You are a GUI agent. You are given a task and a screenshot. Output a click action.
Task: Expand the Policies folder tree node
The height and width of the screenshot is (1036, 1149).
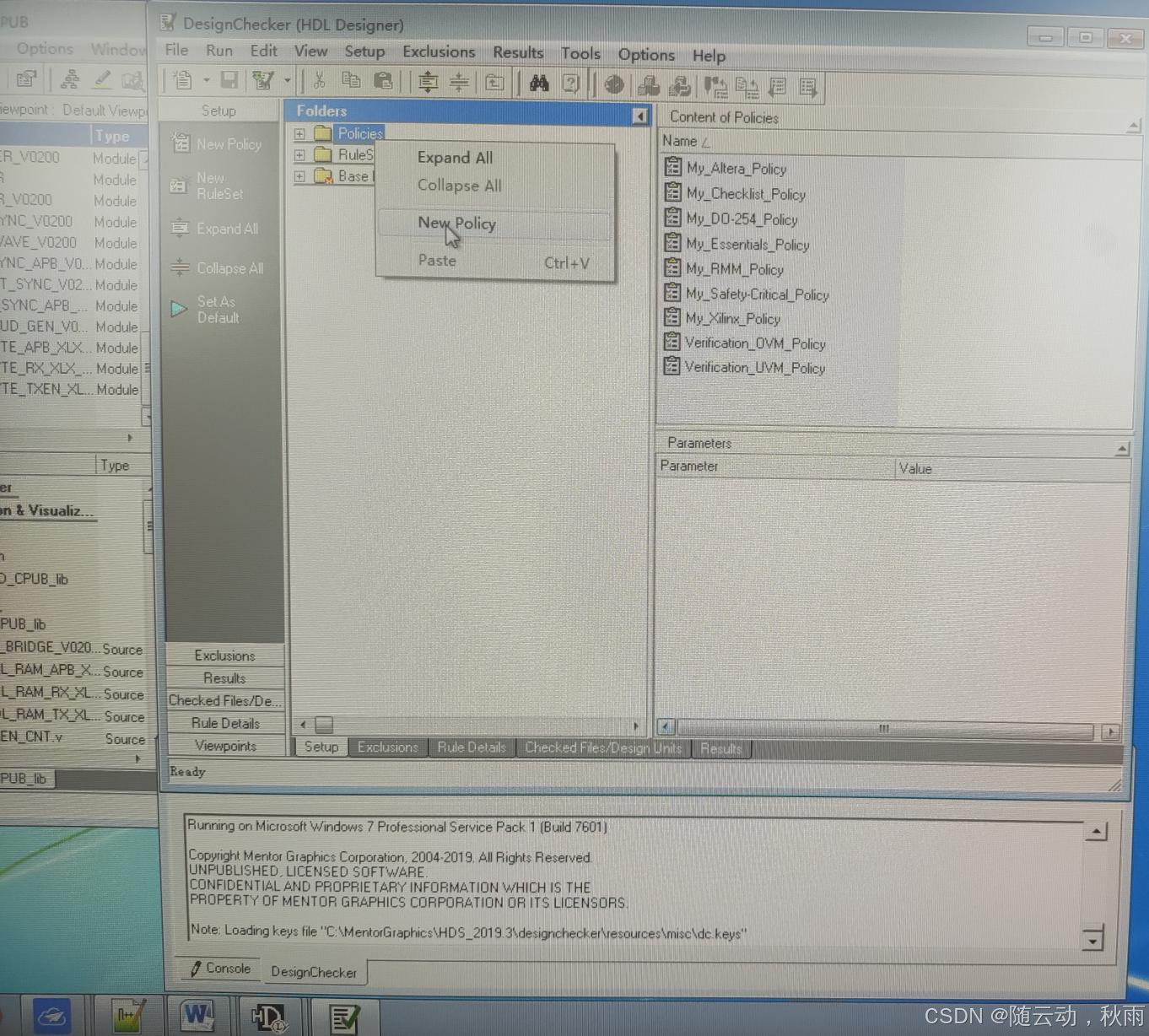[x=299, y=133]
